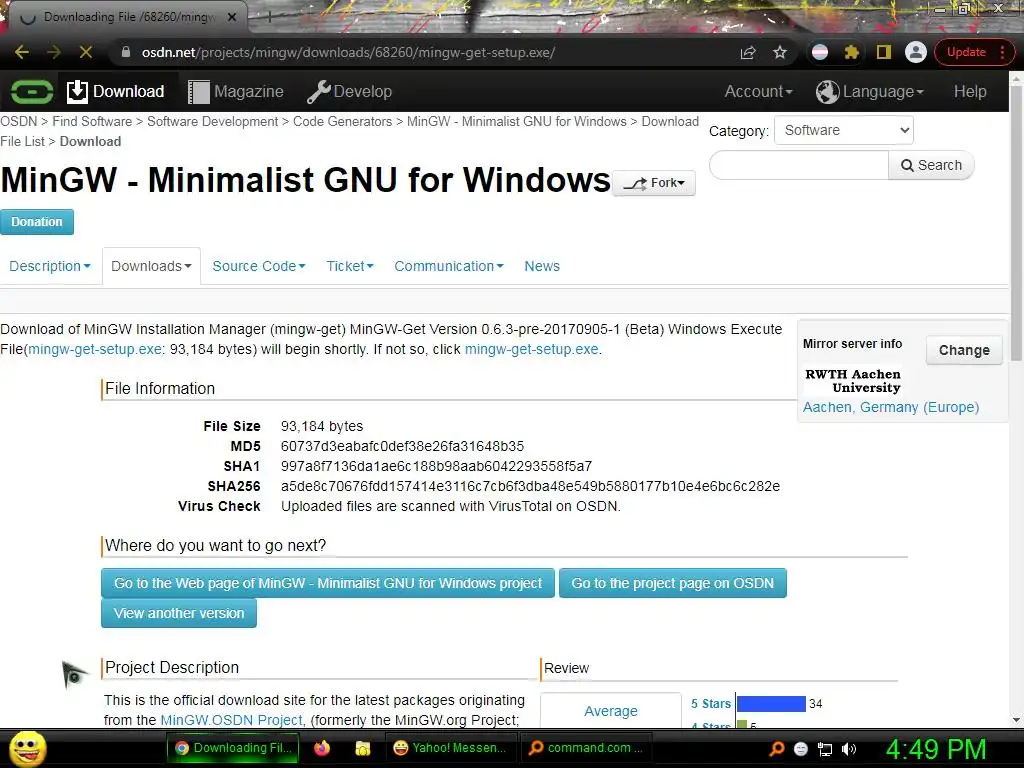Click View another version button
This screenshot has height=768, width=1024.
[179, 613]
